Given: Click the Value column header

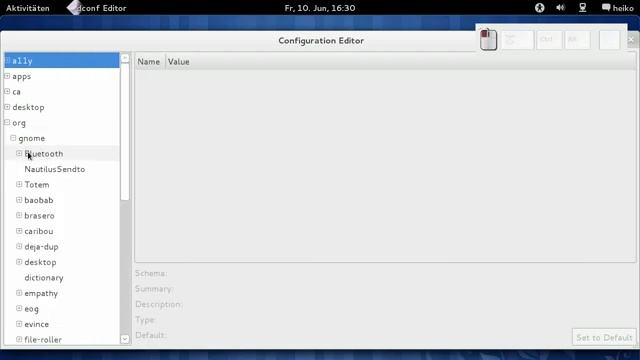Looking at the screenshot, I should click(x=178, y=62).
